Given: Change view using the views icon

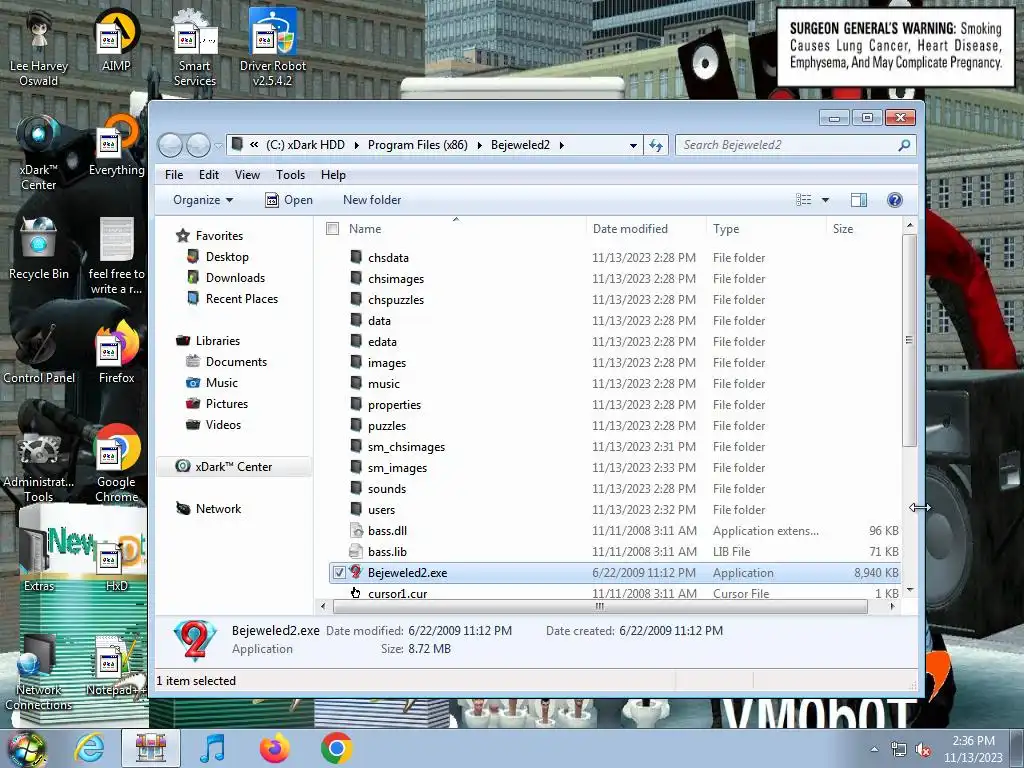Looking at the screenshot, I should (x=804, y=200).
